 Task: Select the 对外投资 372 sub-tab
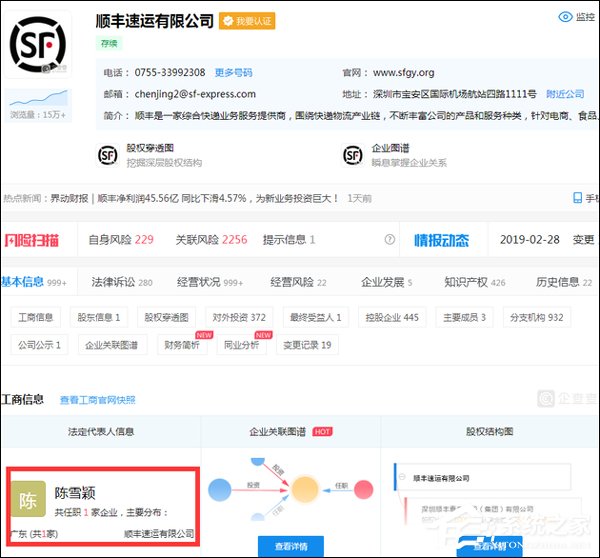[x=239, y=317]
